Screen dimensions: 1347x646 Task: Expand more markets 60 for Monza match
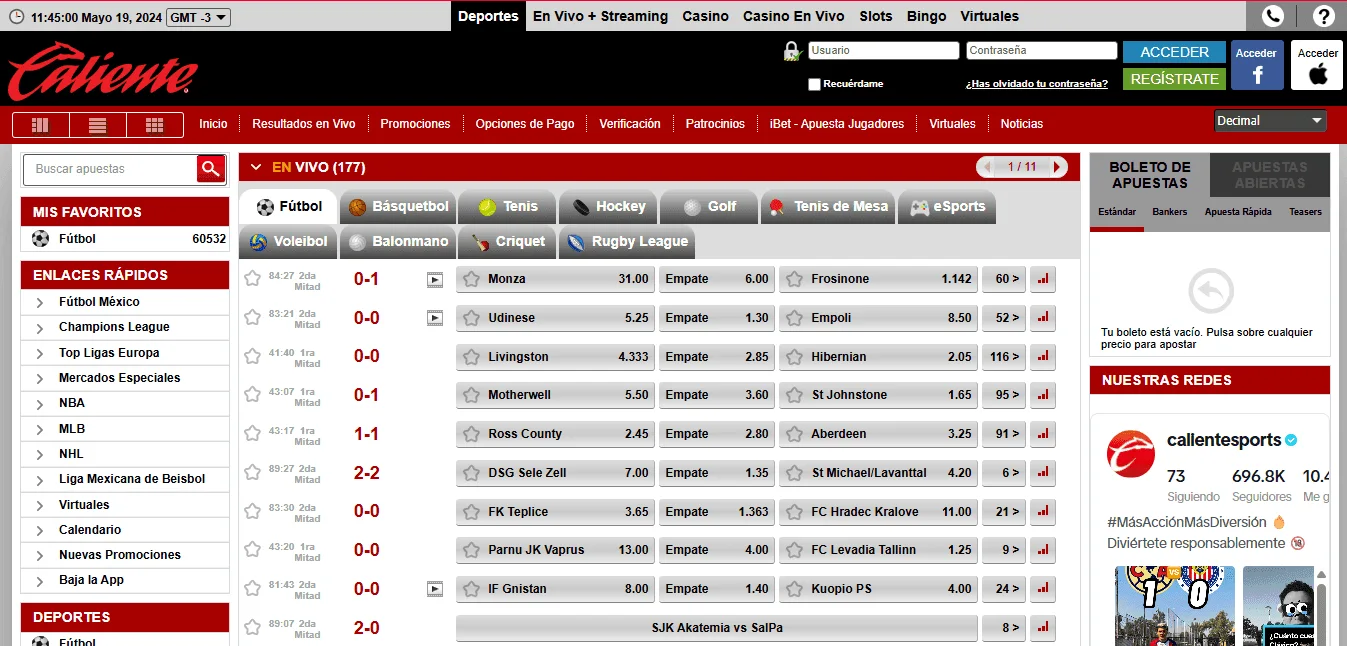pos(1004,279)
